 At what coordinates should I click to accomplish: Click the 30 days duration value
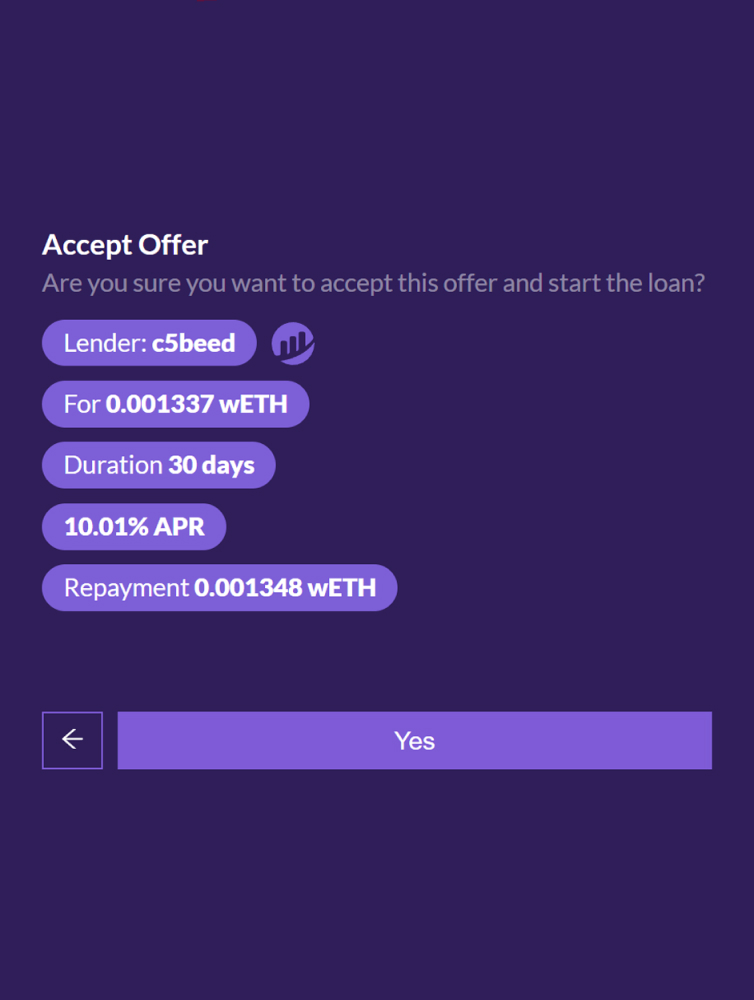pos(211,465)
